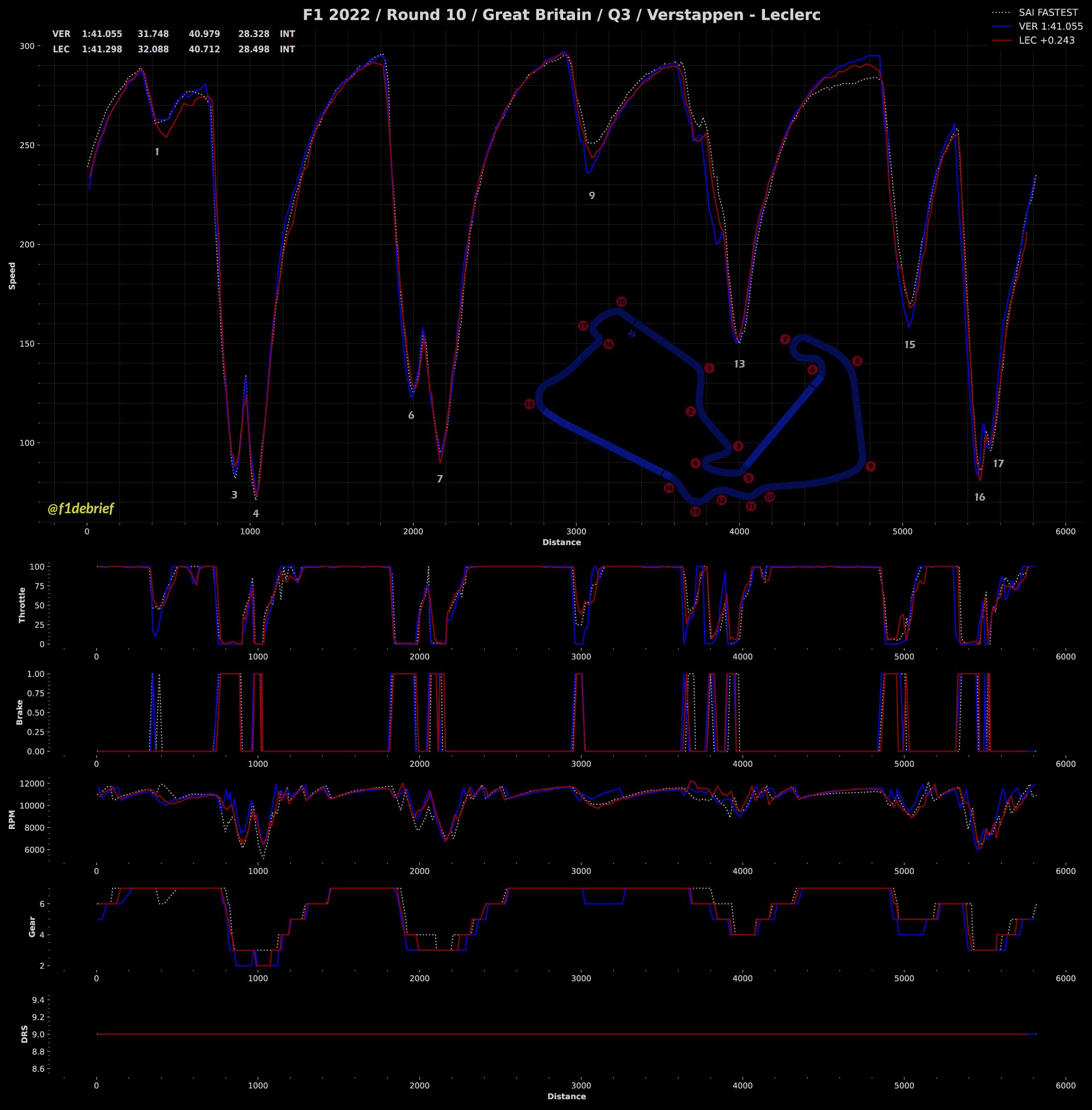This screenshot has width=1092, height=1110.
Task: Click the grey corner 1 label on speed trace
Action: (x=157, y=152)
